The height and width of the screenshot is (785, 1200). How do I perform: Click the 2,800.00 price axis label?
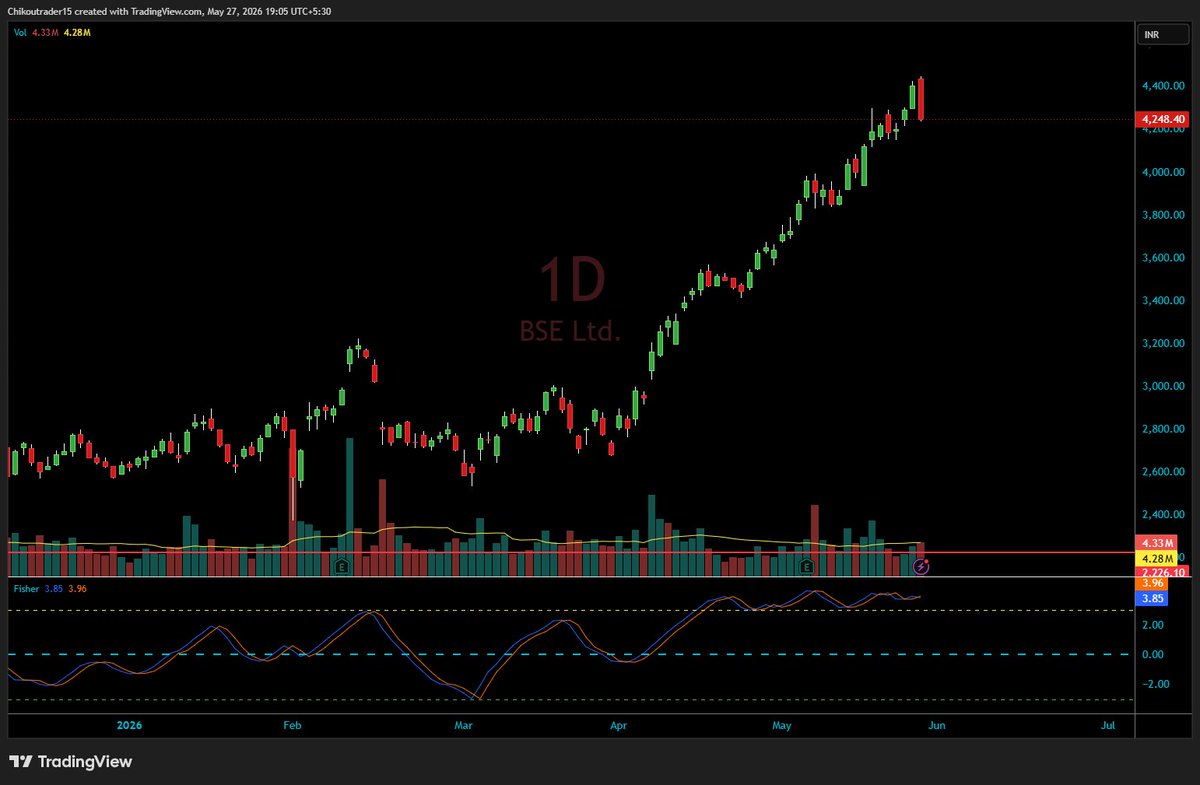coord(1165,429)
